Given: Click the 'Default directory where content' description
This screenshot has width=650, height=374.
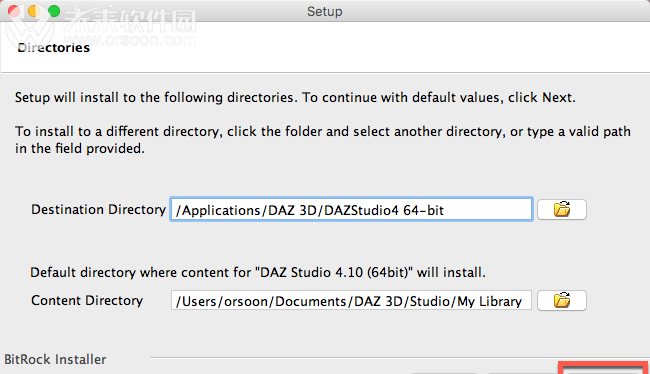Looking at the screenshot, I should coord(258,272).
